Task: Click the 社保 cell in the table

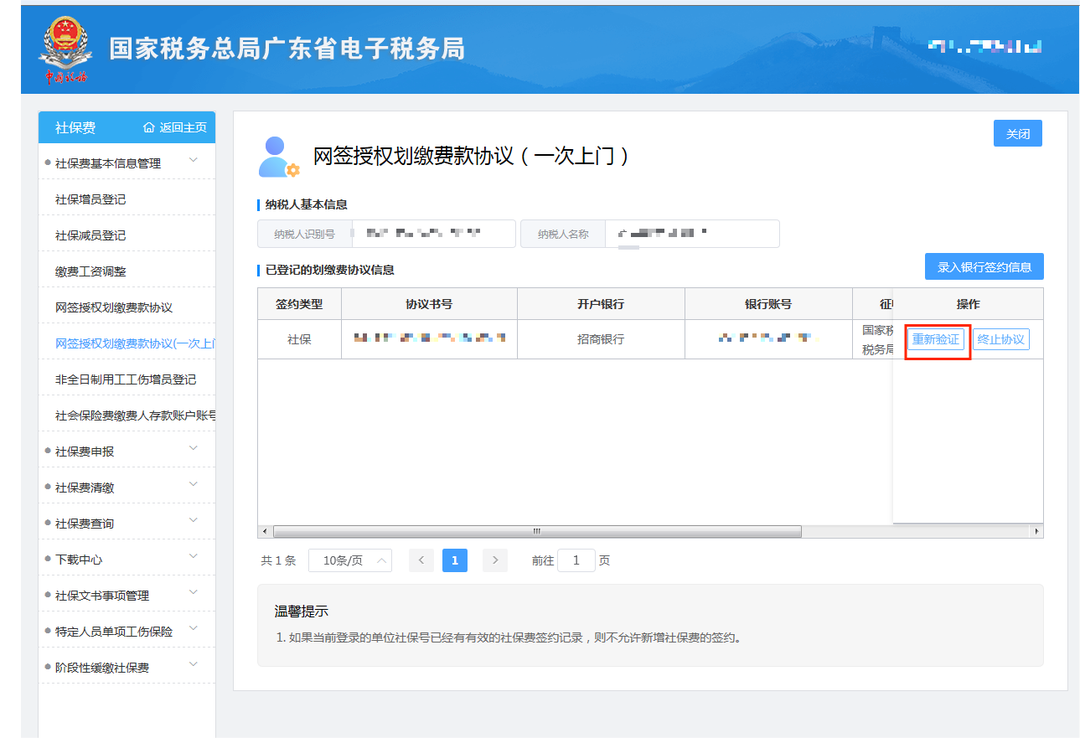Action: [x=299, y=339]
